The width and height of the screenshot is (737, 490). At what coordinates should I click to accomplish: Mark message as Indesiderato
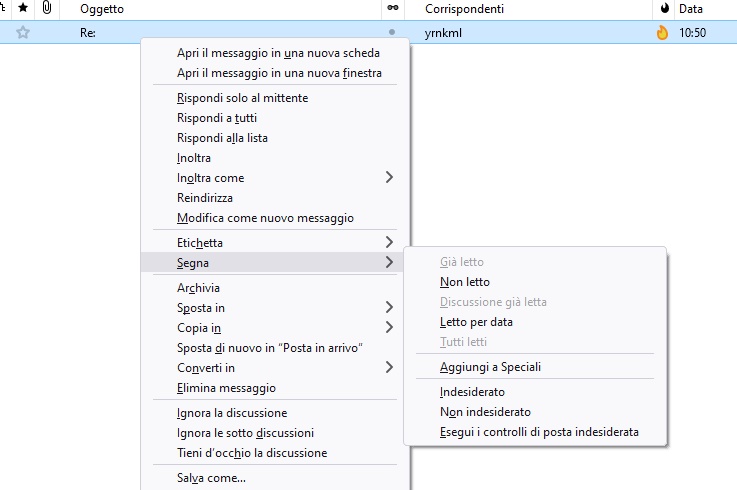pyautogui.click(x=535, y=392)
